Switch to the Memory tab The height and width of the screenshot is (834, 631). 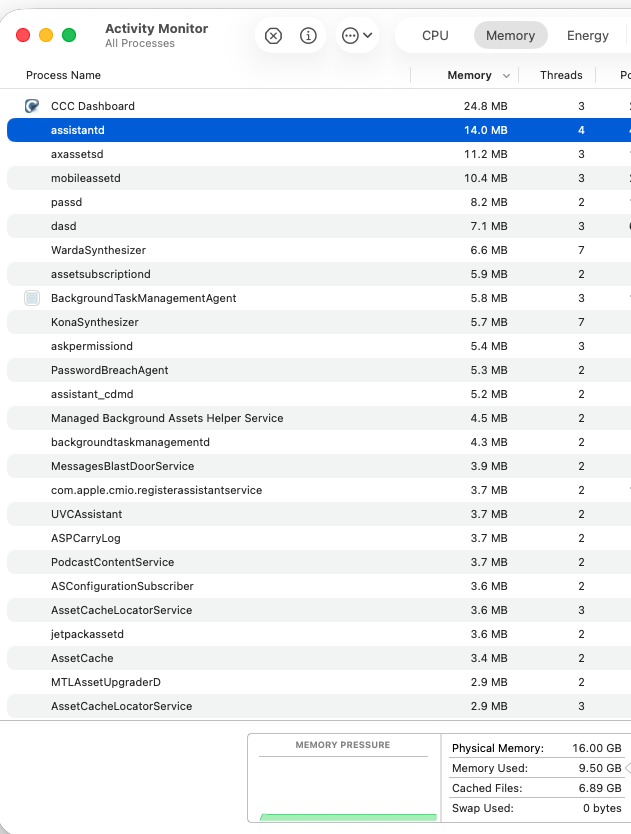pyautogui.click(x=510, y=36)
